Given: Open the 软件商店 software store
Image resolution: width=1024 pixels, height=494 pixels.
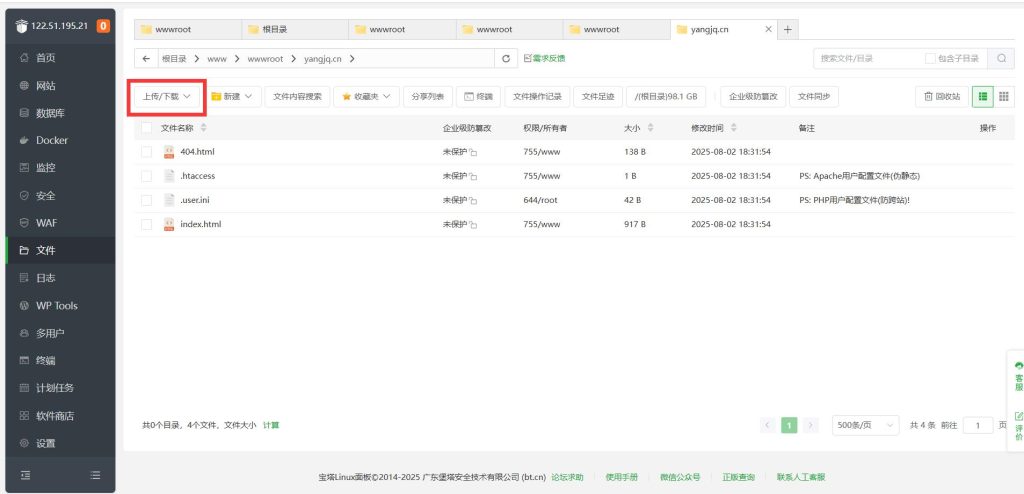Looking at the screenshot, I should (x=60, y=416).
